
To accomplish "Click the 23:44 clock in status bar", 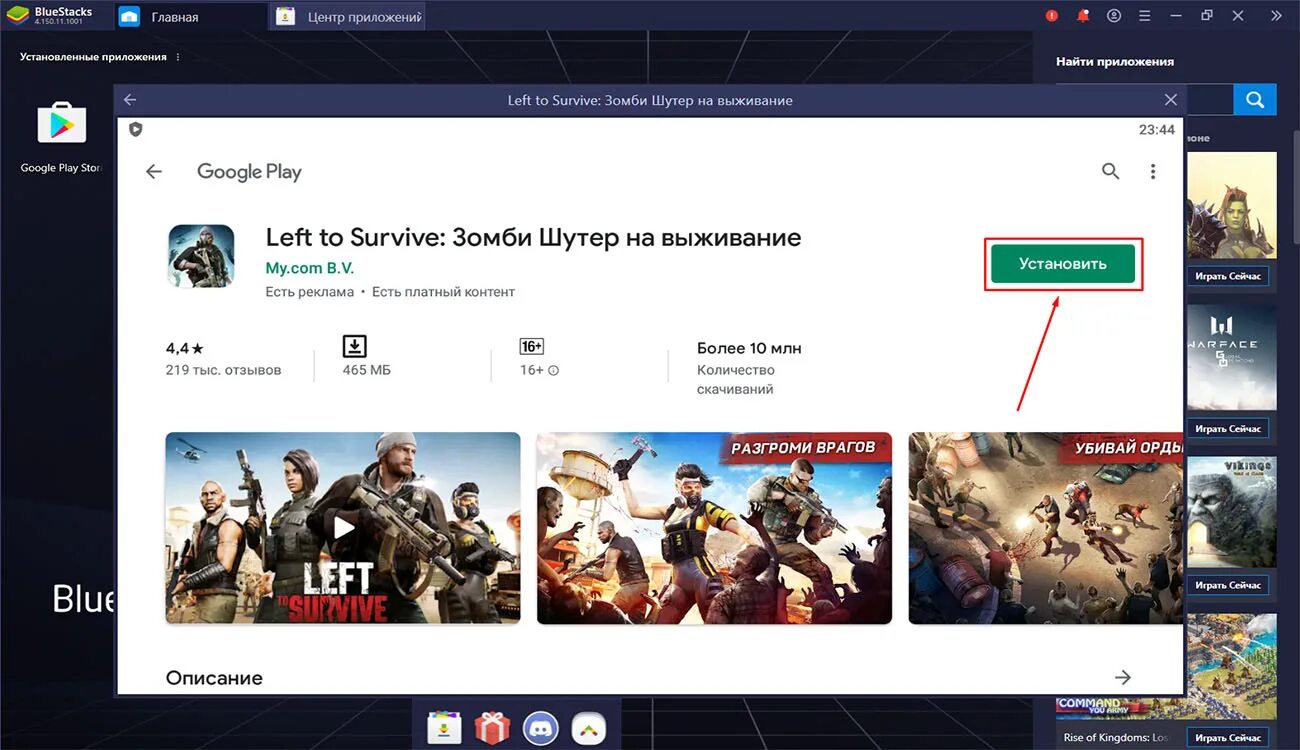I will 1156,130.
